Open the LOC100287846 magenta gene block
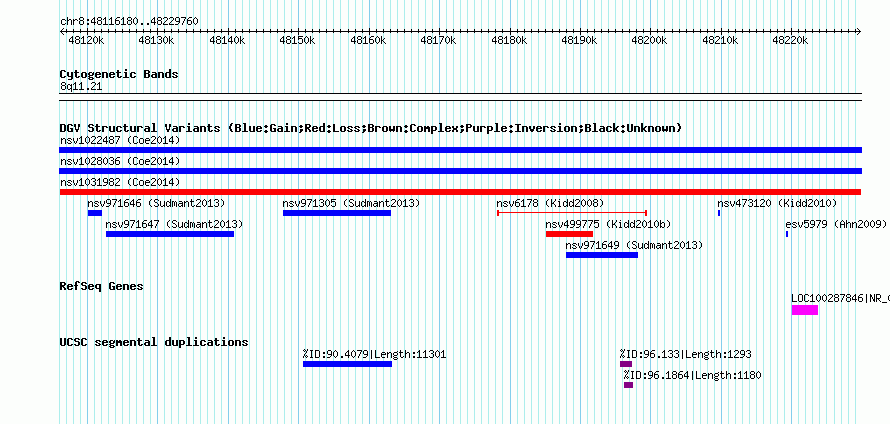The width and height of the screenshot is (890, 424). (805, 310)
